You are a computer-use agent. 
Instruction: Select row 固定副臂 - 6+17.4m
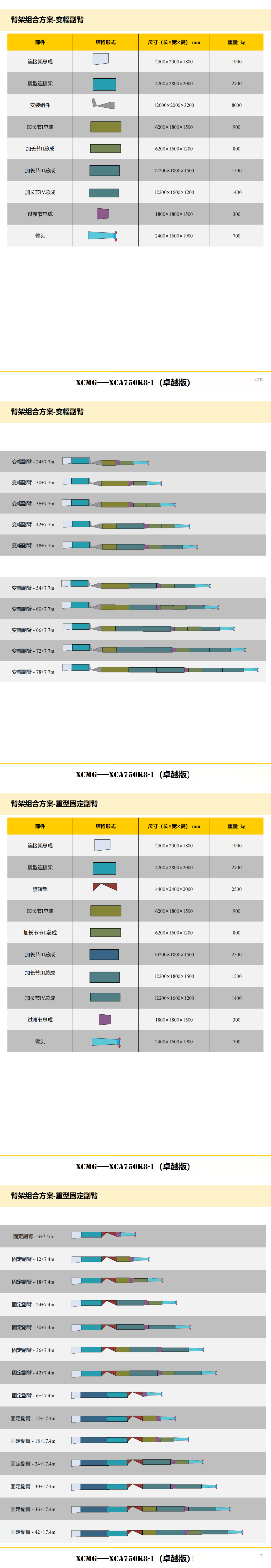coord(133,1395)
